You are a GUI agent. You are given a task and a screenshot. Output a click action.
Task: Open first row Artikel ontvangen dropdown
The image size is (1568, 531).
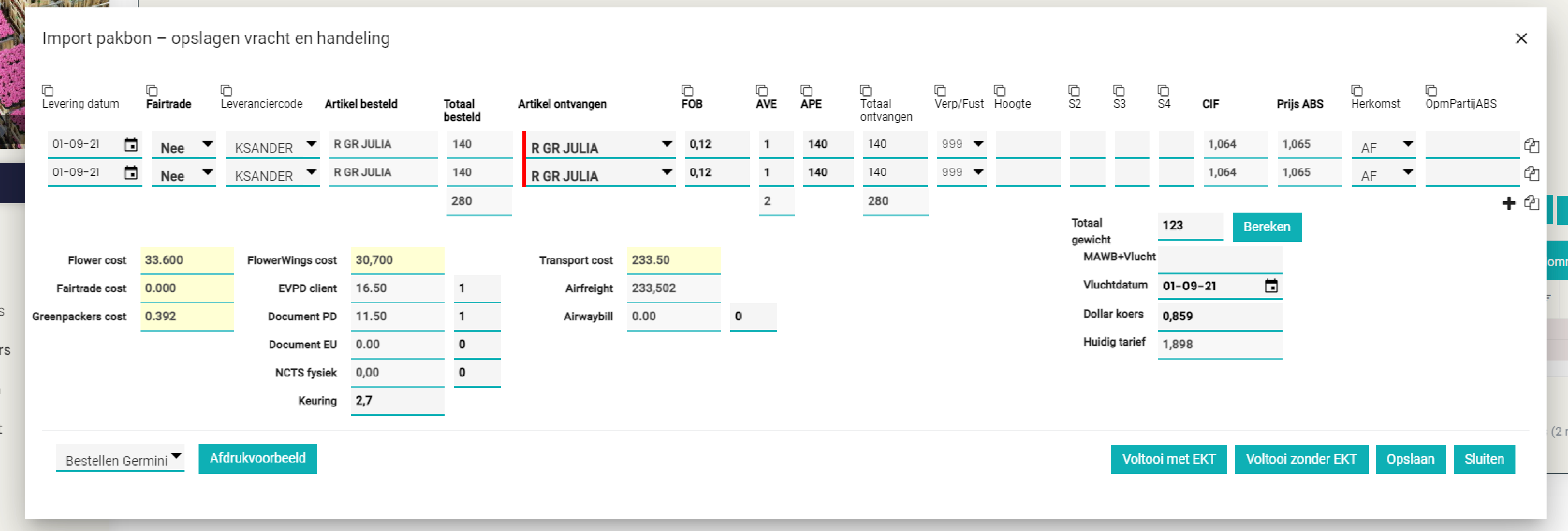click(x=600, y=145)
